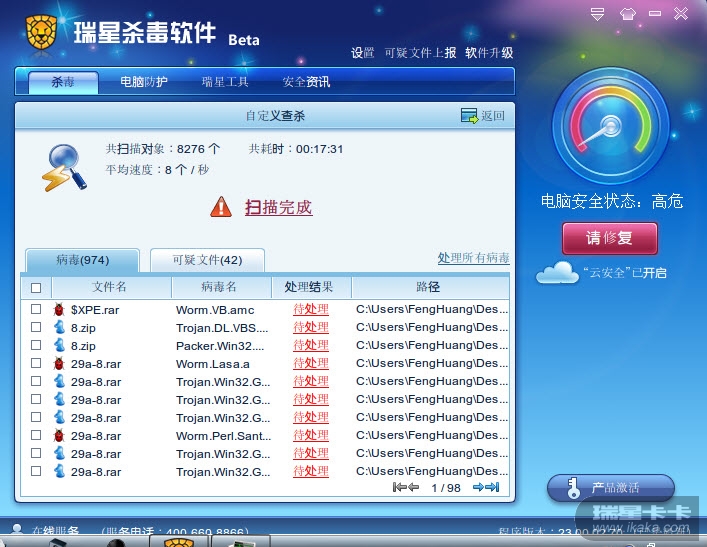The width and height of the screenshot is (707, 547).
Task: Click the 电脑安全状态:高危 status text
Action: 612,201
